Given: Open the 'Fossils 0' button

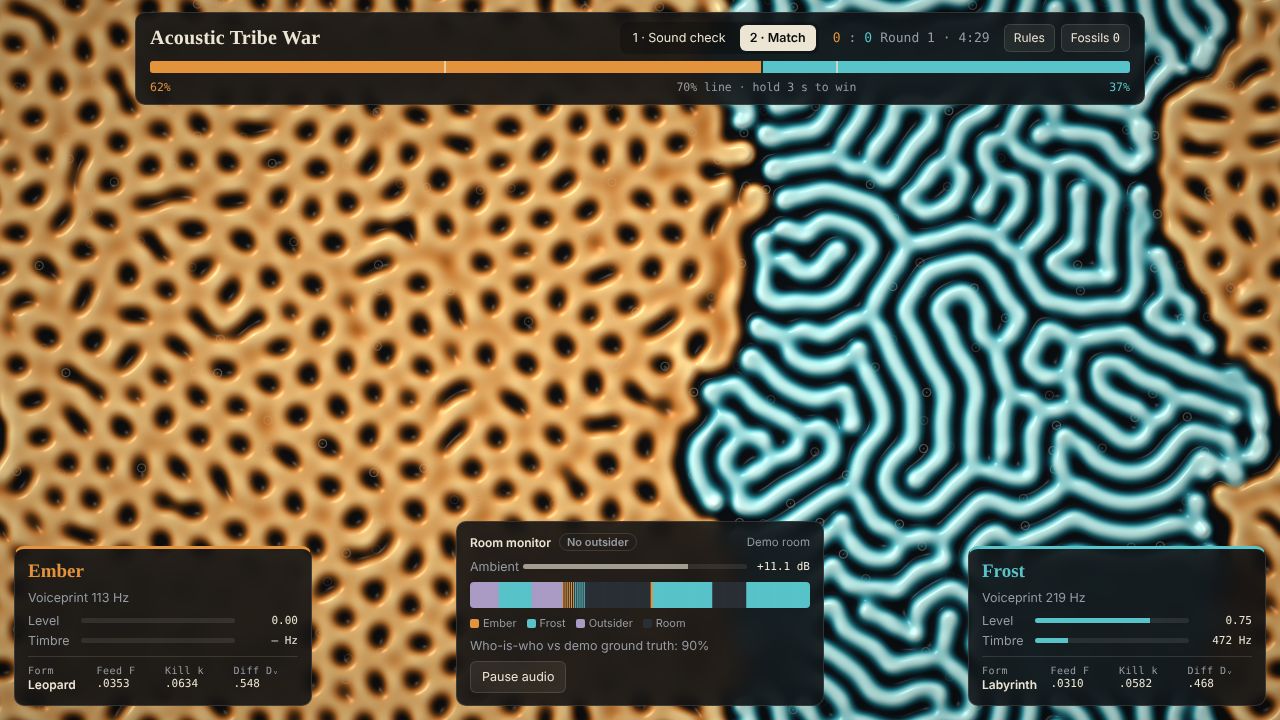Looking at the screenshot, I should (1095, 38).
